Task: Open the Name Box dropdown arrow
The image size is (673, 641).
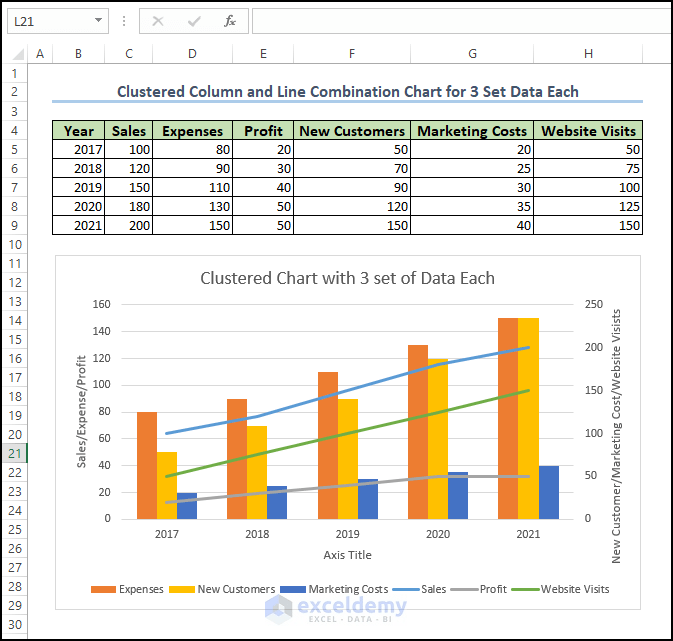Action: pos(98,21)
